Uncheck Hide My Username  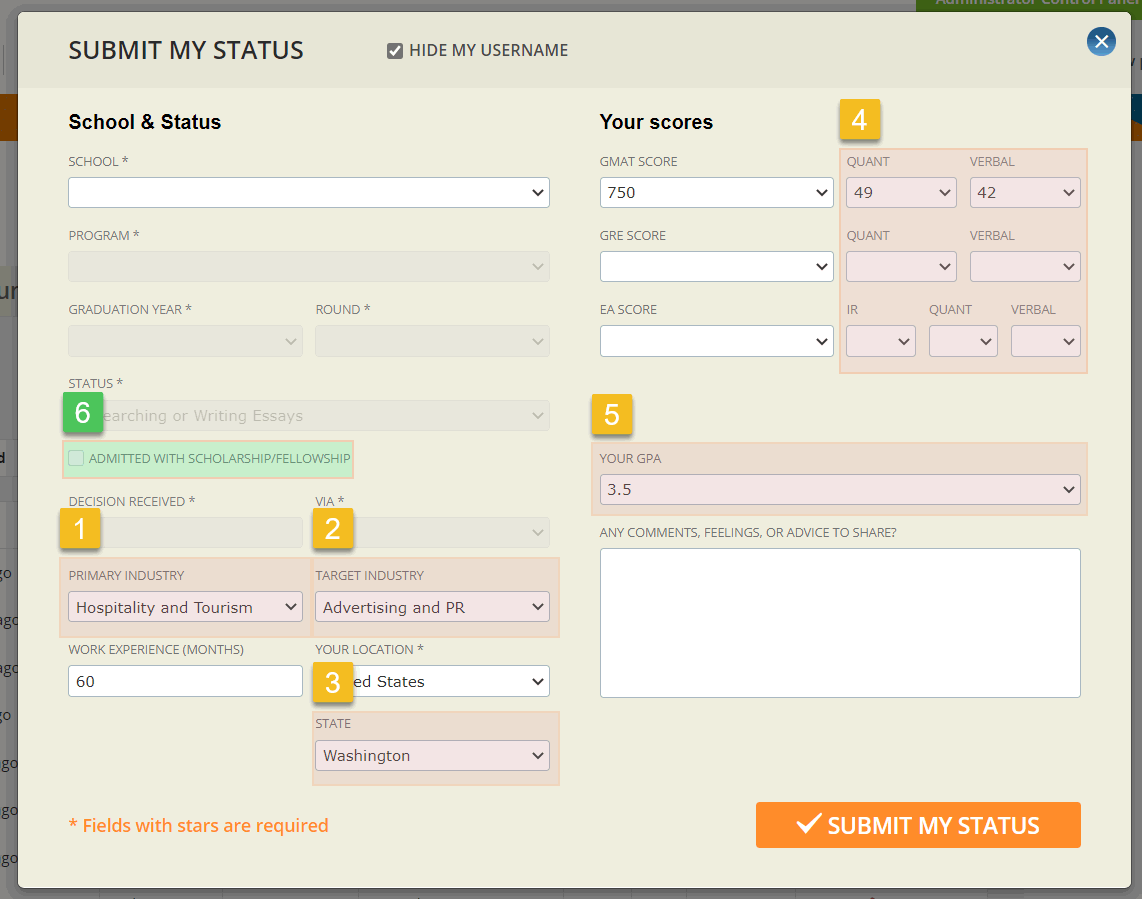pyautogui.click(x=394, y=50)
